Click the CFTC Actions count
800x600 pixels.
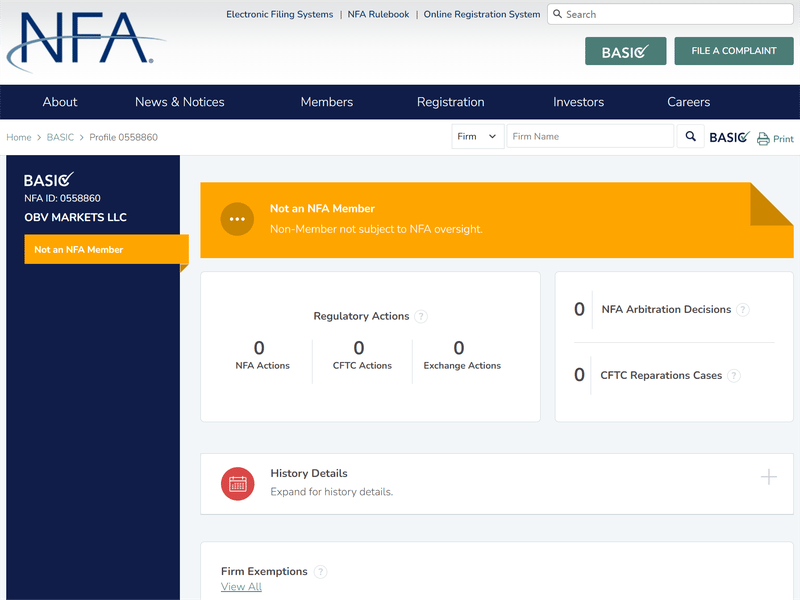pos(359,348)
